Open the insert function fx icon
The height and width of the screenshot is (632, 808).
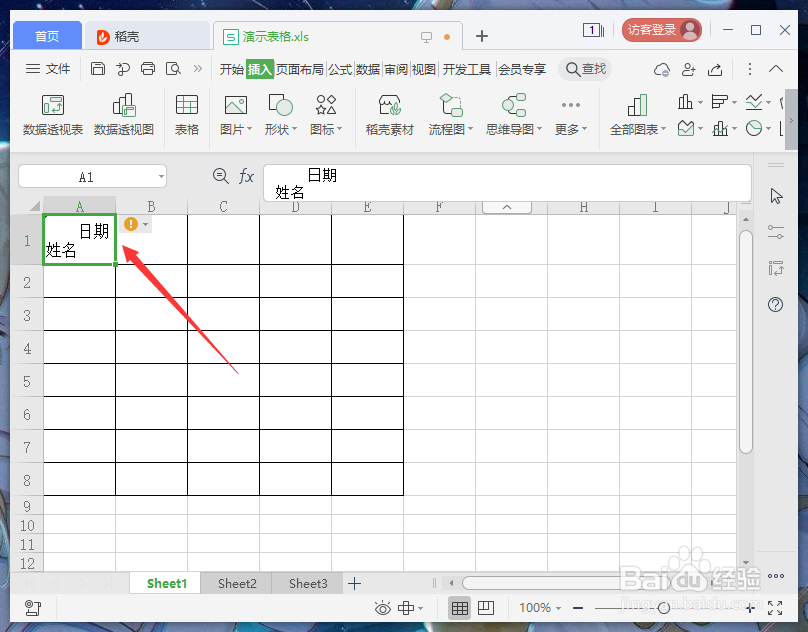(246, 175)
